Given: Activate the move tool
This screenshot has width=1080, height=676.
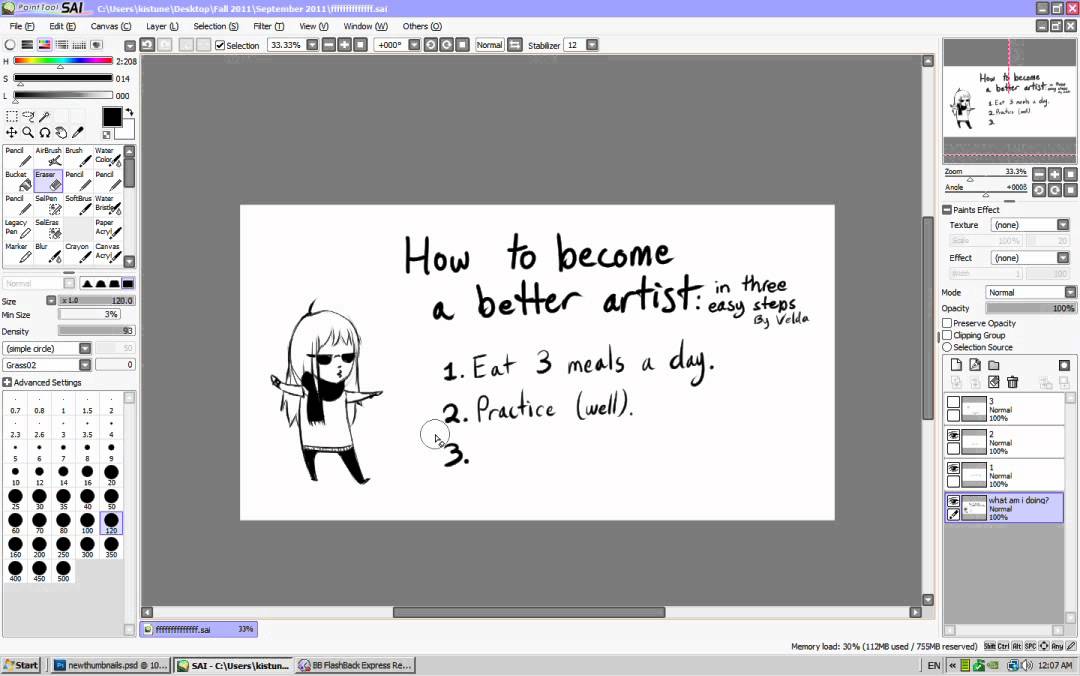Looking at the screenshot, I should [12, 132].
